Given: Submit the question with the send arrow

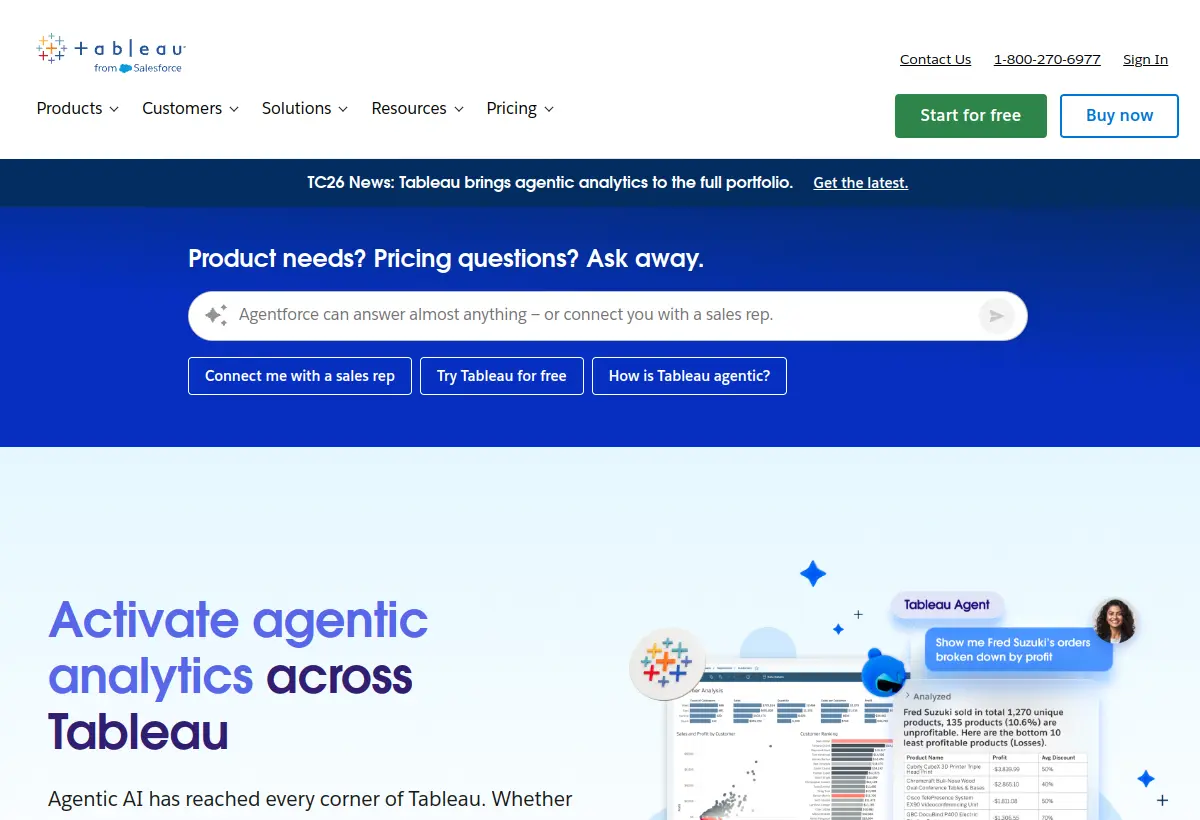Looking at the screenshot, I should point(996,316).
